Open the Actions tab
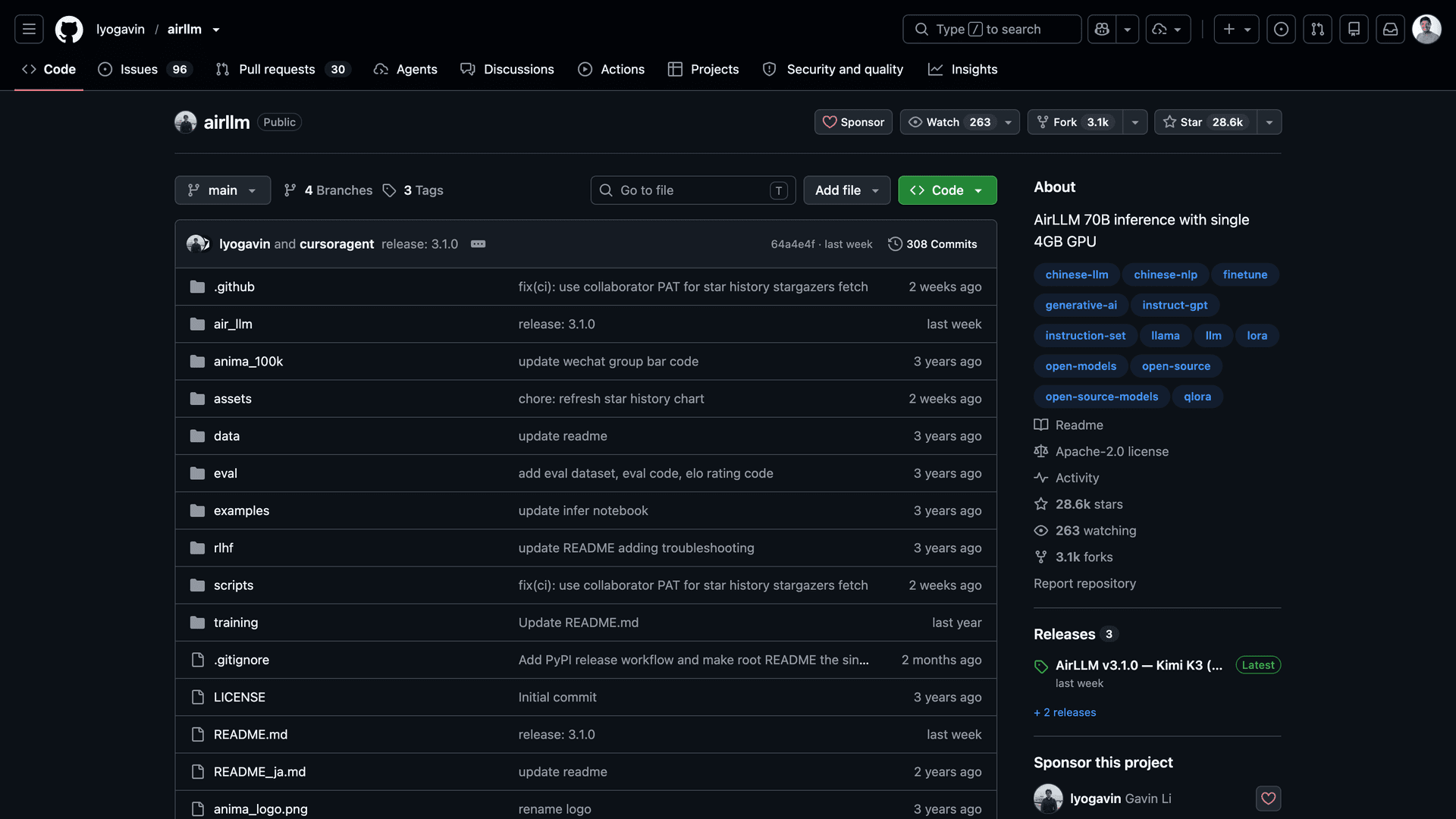This screenshot has width=1456, height=819. click(x=611, y=69)
